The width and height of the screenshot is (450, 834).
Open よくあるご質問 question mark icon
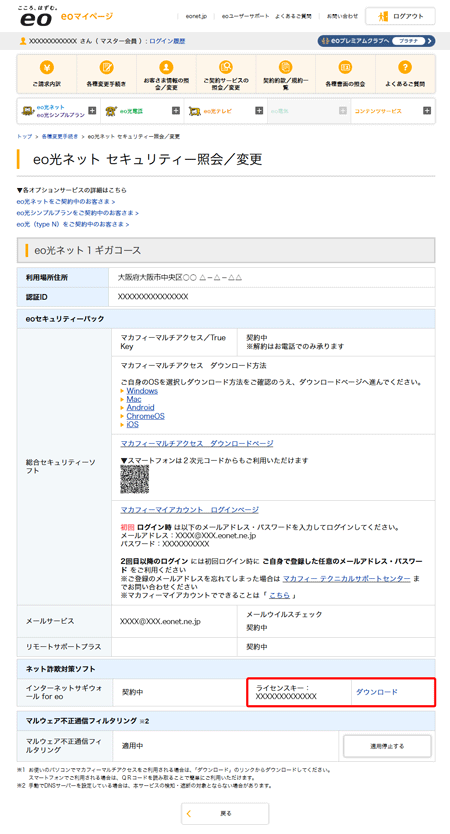(405, 68)
